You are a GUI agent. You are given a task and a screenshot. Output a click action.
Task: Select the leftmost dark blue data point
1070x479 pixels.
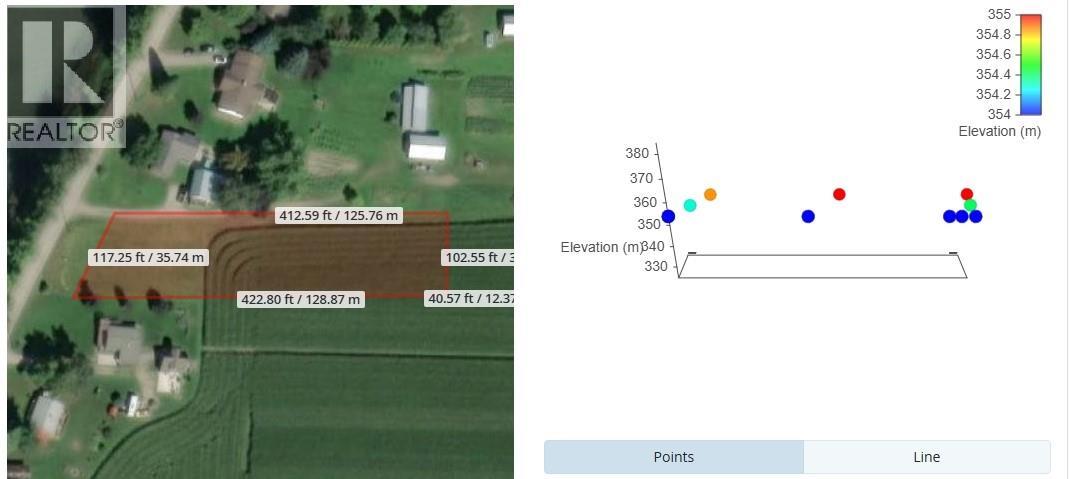point(668,216)
